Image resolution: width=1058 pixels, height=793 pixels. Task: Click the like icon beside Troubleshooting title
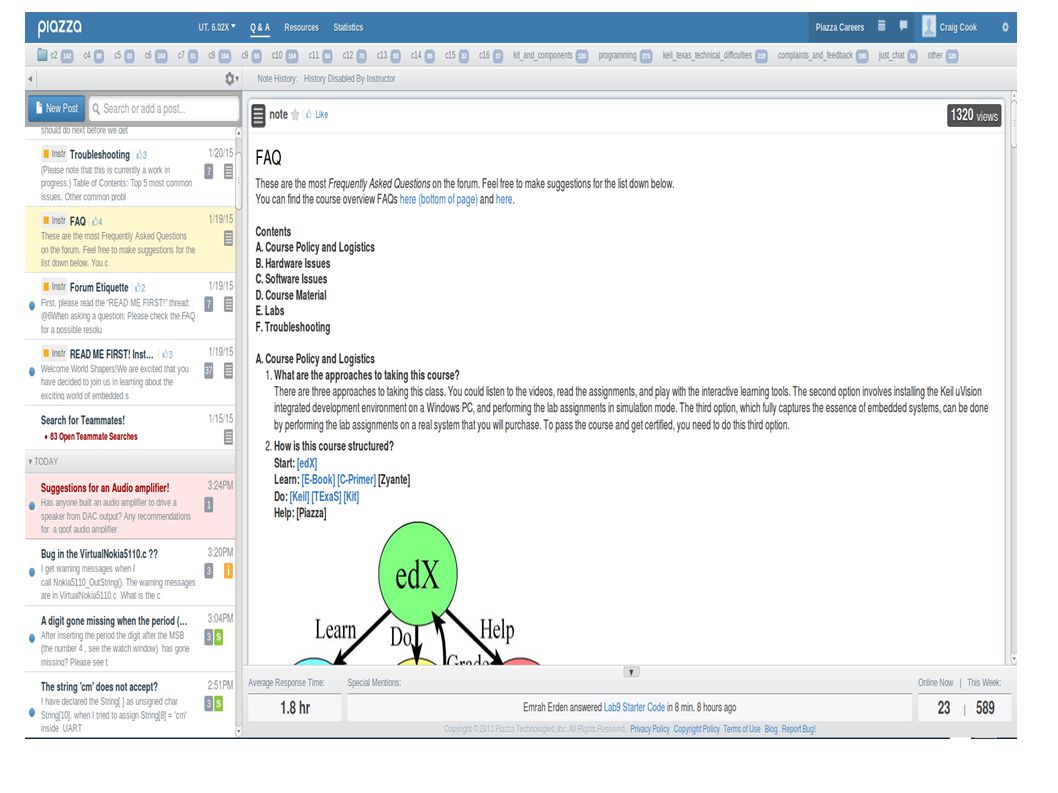tap(141, 155)
